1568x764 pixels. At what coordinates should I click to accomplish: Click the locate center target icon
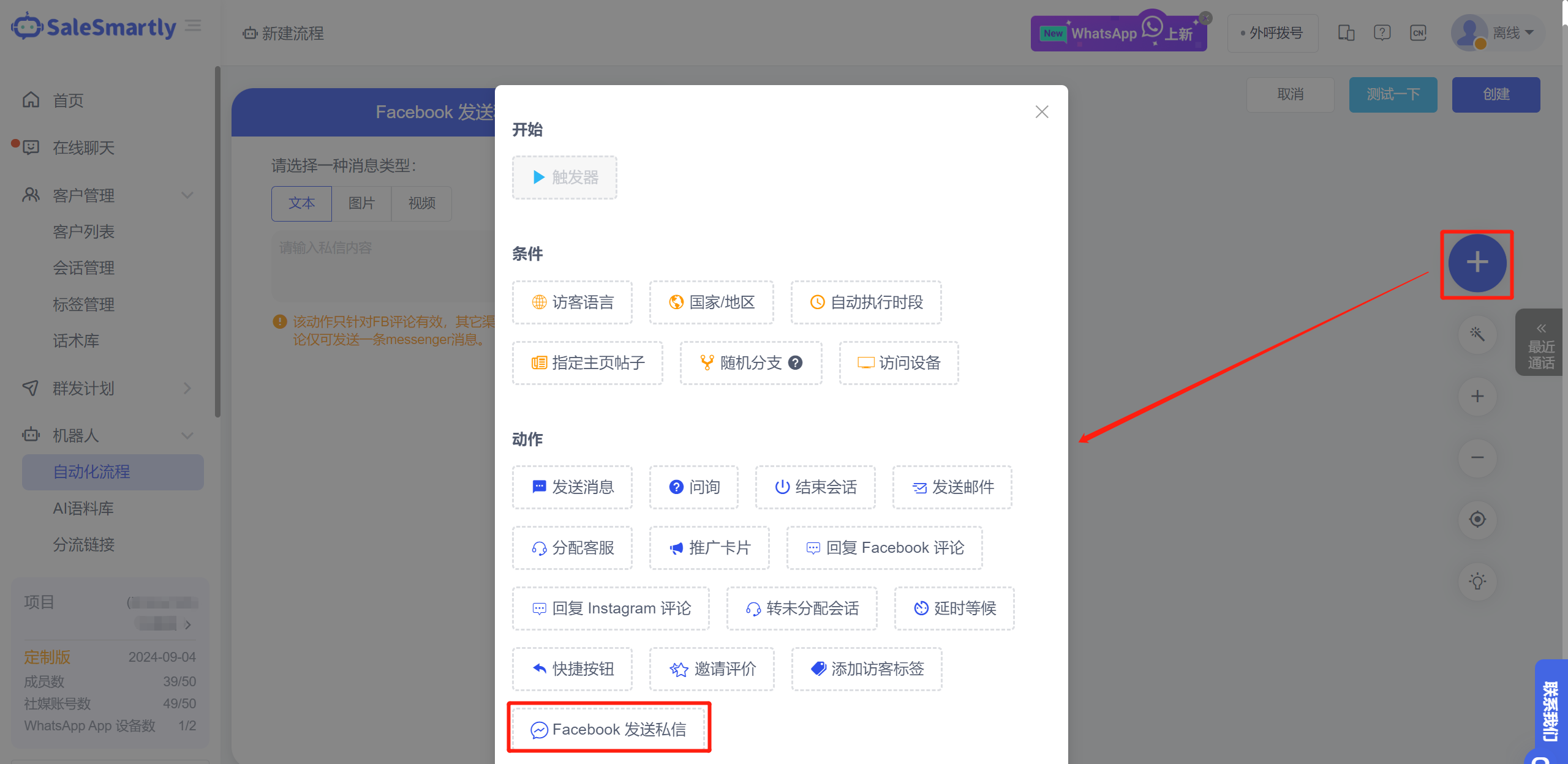pyautogui.click(x=1477, y=520)
